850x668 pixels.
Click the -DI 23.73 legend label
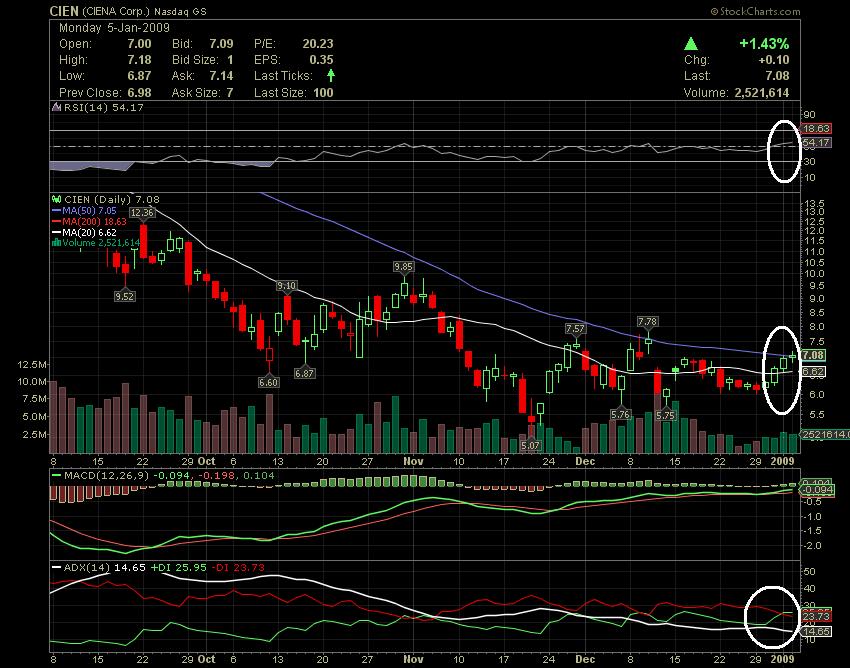click(237, 568)
